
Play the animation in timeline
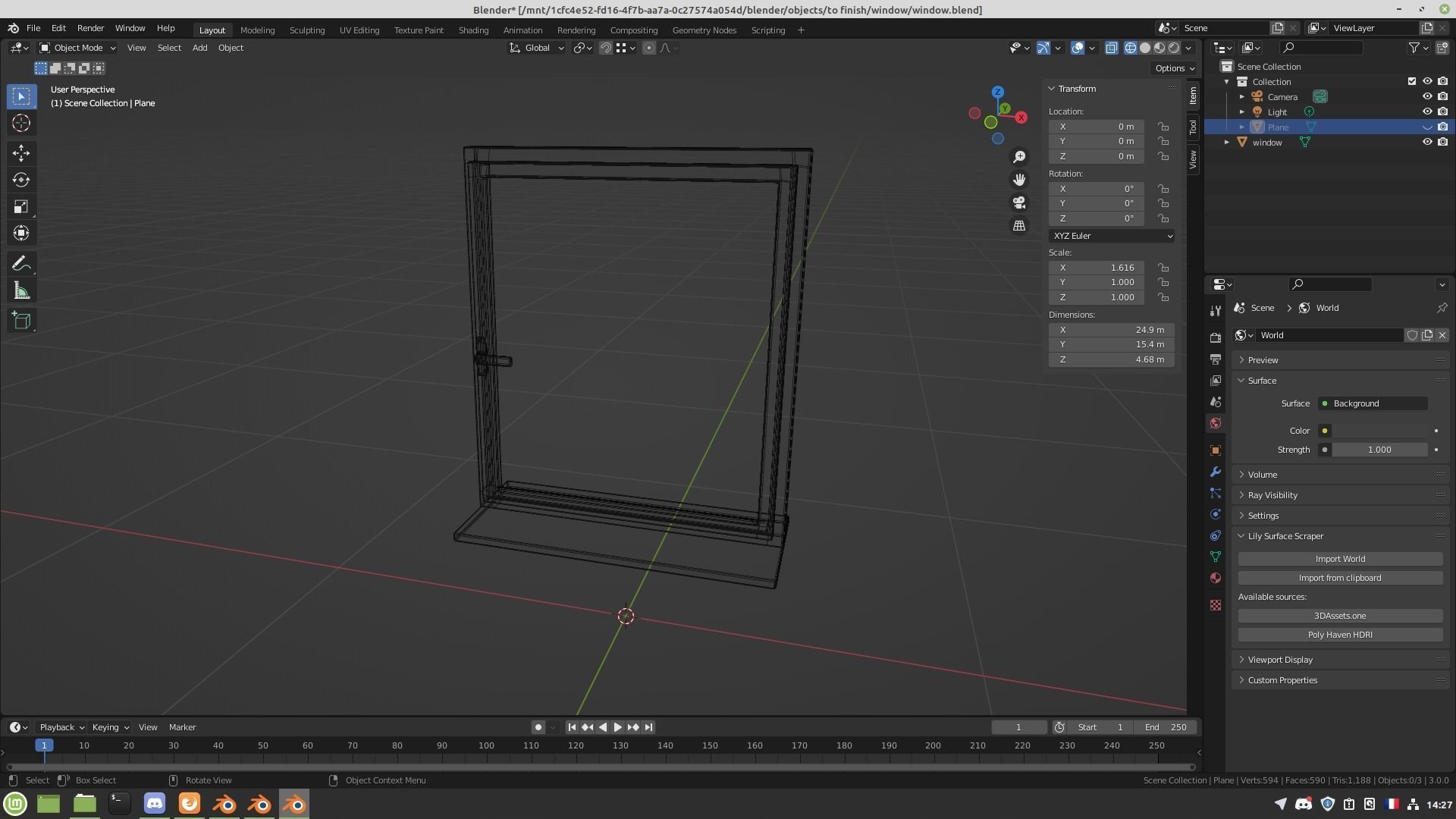point(617,727)
